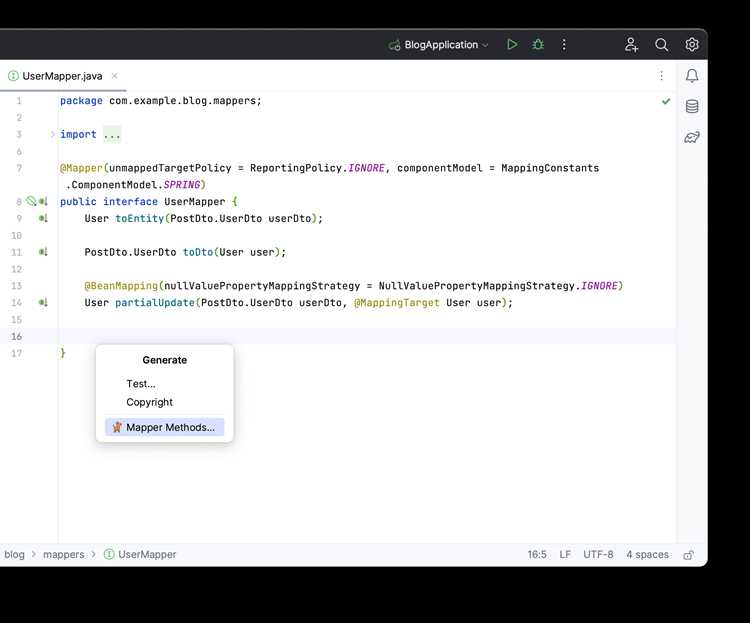The height and width of the screenshot is (623, 750).
Task: Toggle the read-only lock icon in status bar
Action: 688,555
